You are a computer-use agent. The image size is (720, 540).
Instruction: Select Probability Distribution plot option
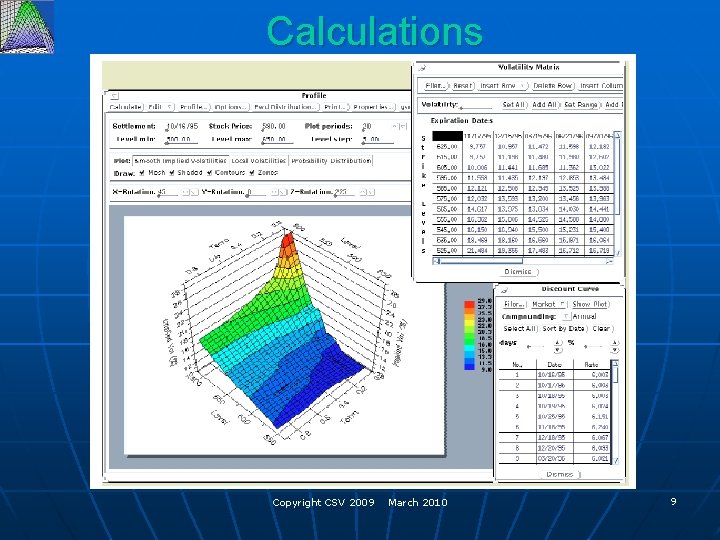(331, 161)
